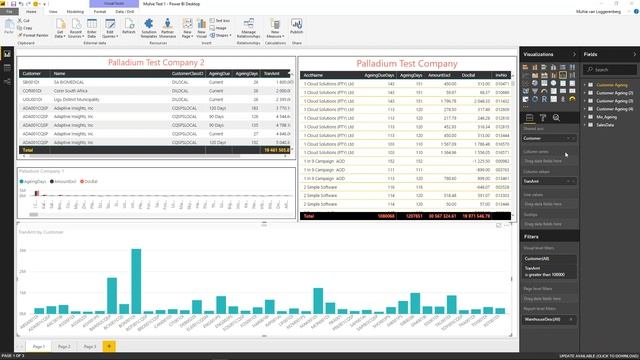Click the Save icon in title bar
The image size is (640, 360).
click(13, 4)
